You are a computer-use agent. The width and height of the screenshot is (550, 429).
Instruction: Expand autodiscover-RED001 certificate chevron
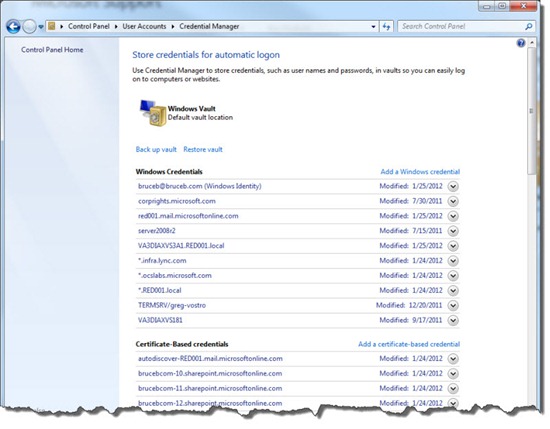(x=453, y=358)
